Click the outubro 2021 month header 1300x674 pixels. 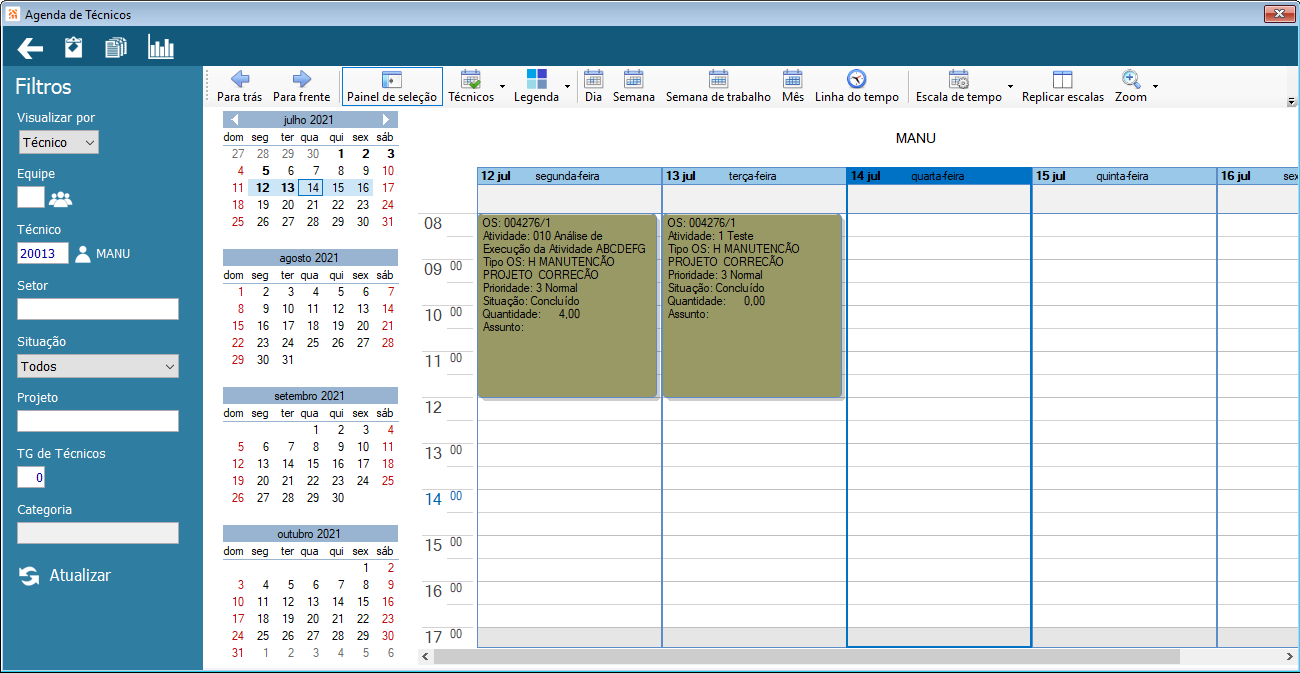310,534
